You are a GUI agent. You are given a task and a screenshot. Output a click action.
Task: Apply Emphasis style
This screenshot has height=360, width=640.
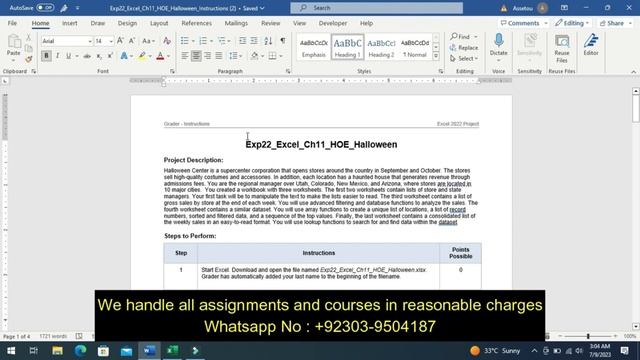(313, 47)
